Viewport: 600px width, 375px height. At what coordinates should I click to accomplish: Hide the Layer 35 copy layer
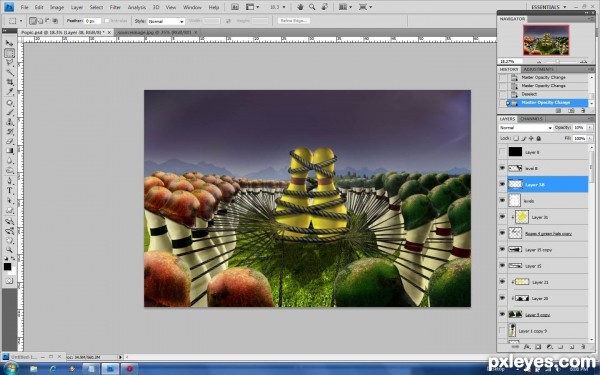click(502, 249)
